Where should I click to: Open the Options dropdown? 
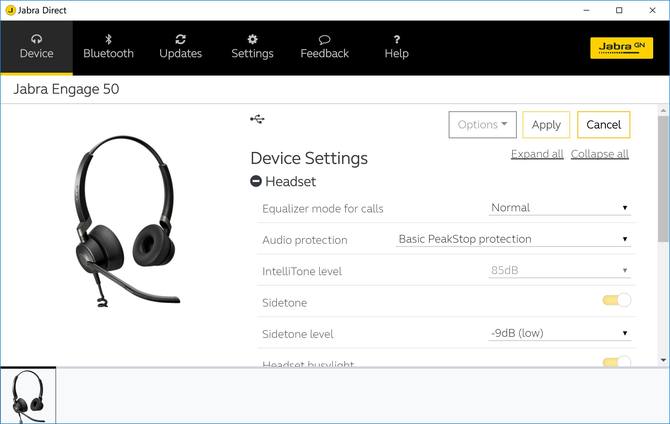coord(482,124)
